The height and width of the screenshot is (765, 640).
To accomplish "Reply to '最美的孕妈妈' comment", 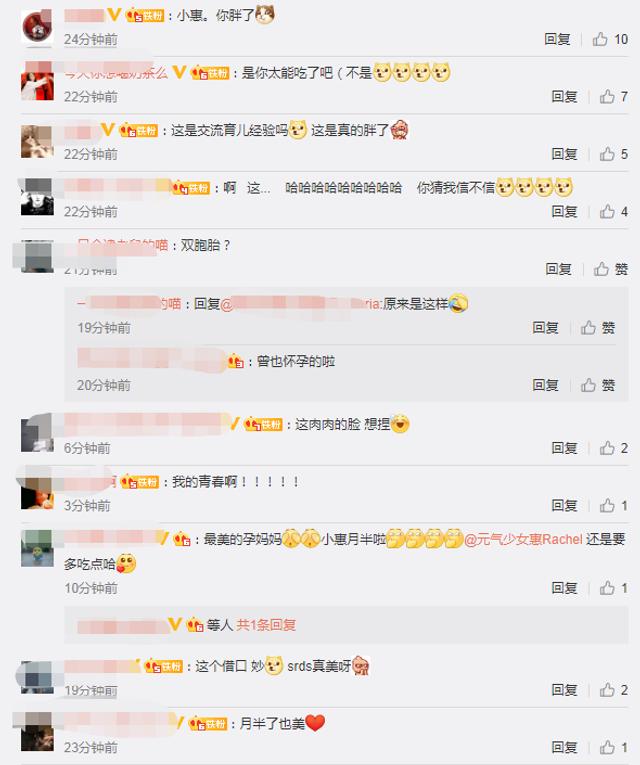I will (564, 588).
